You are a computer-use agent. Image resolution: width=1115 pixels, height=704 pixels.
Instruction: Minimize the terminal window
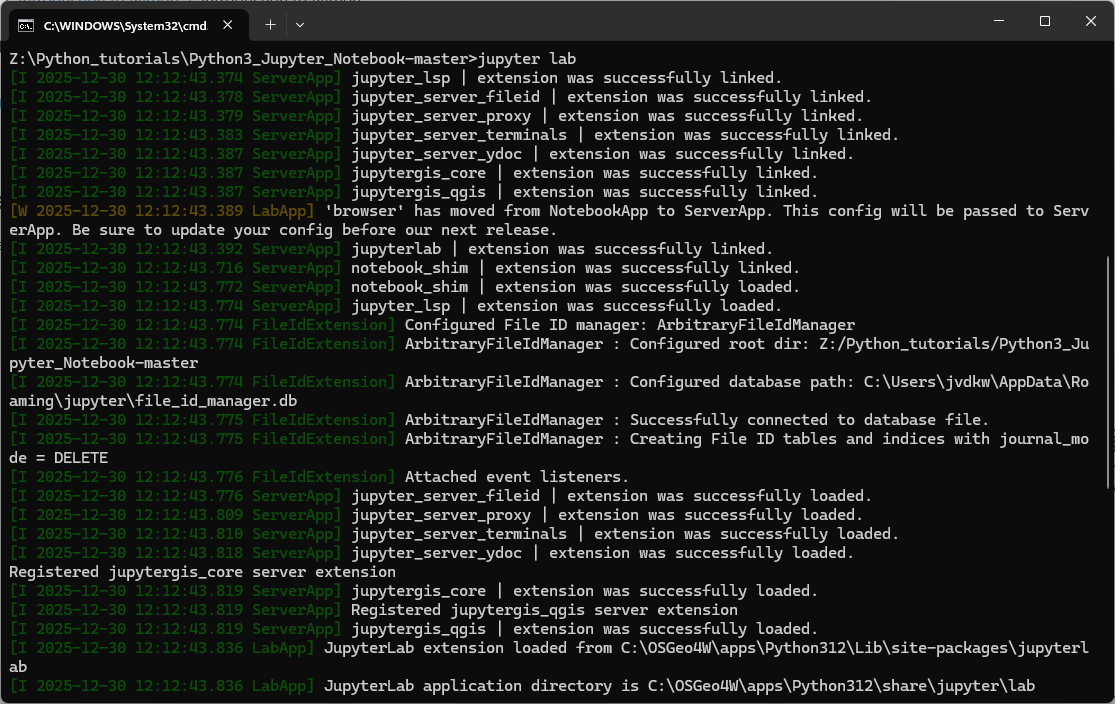point(997,21)
